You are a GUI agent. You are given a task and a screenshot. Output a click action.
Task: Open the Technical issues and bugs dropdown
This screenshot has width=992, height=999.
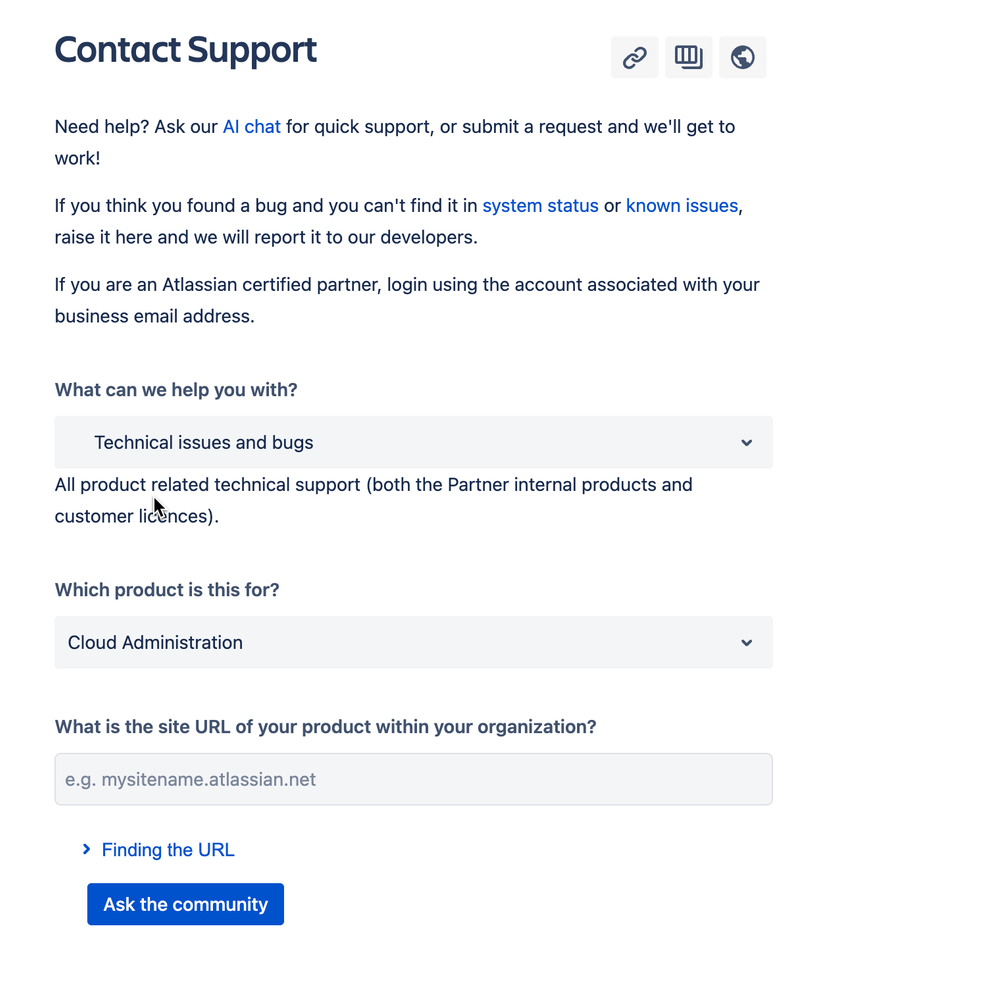tap(413, 442)
